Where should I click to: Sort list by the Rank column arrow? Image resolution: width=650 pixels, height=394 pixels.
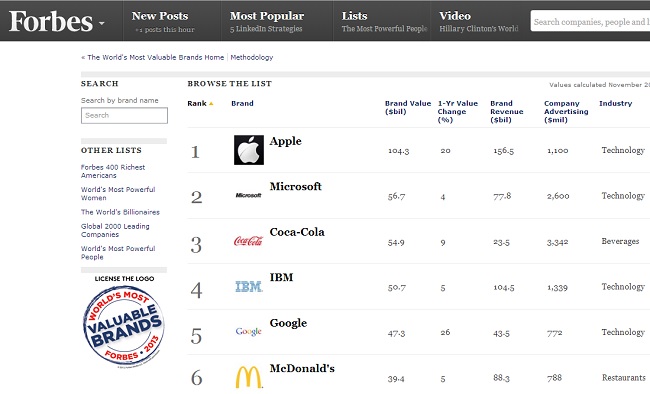(211, 104)
